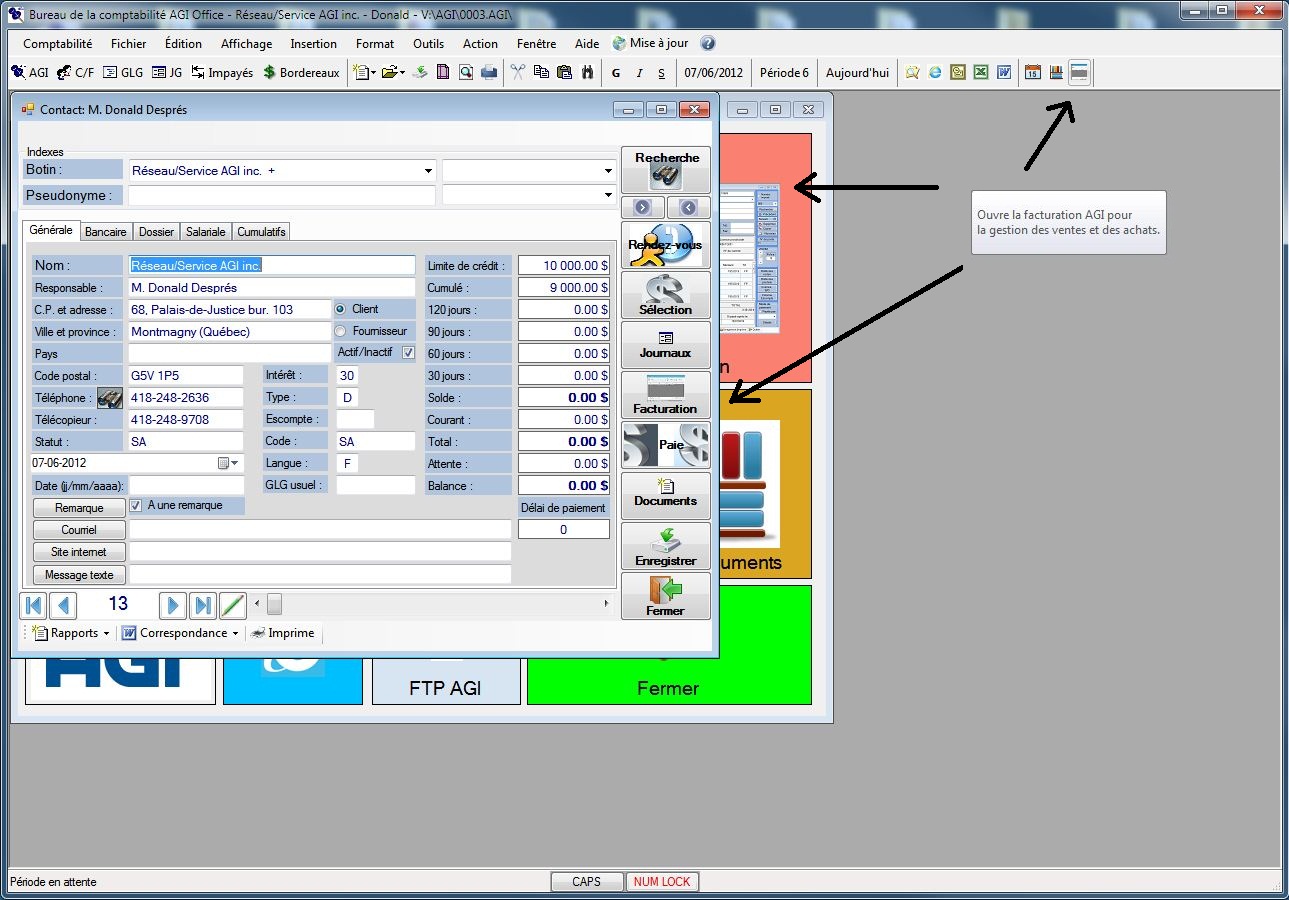The image size is (1289, 900).
Task: Go to first contact record
Action: (33, 605)
